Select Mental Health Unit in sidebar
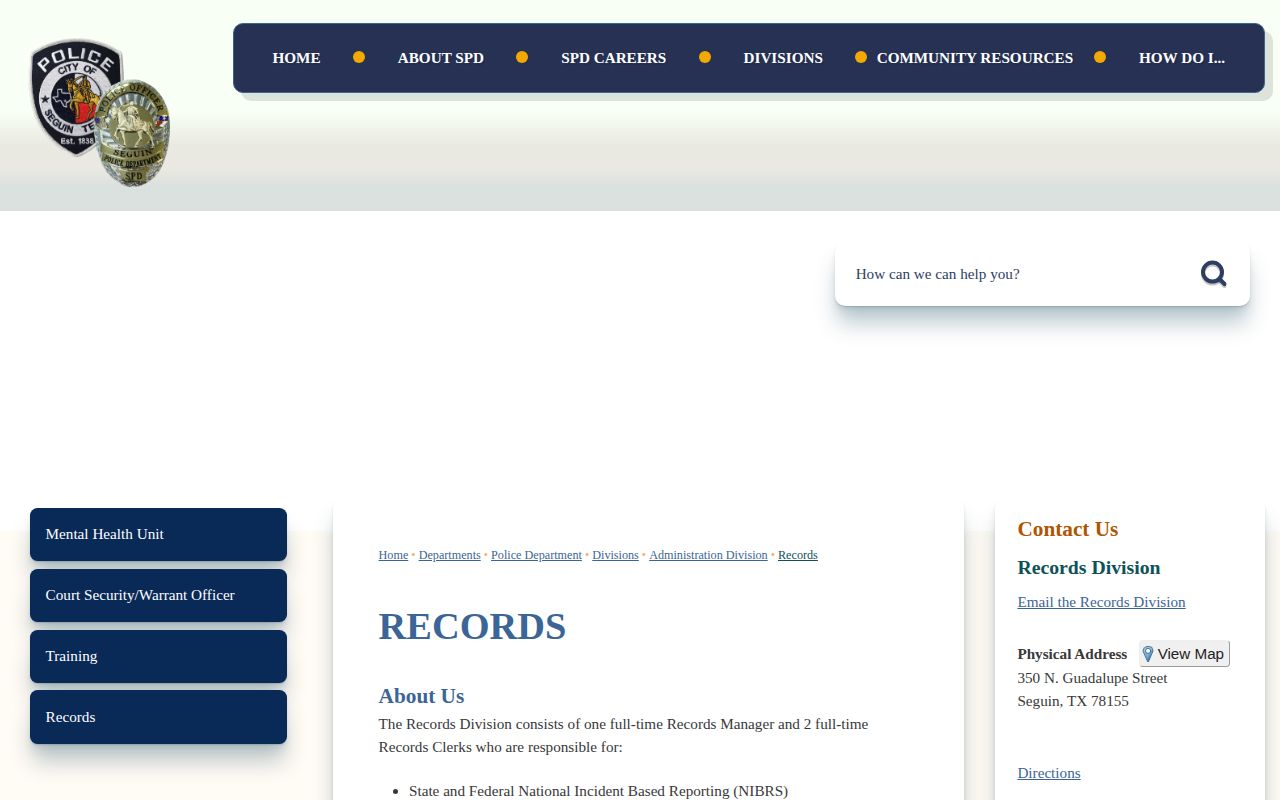Screen dimensions: 1280x800 coord(158,534)
